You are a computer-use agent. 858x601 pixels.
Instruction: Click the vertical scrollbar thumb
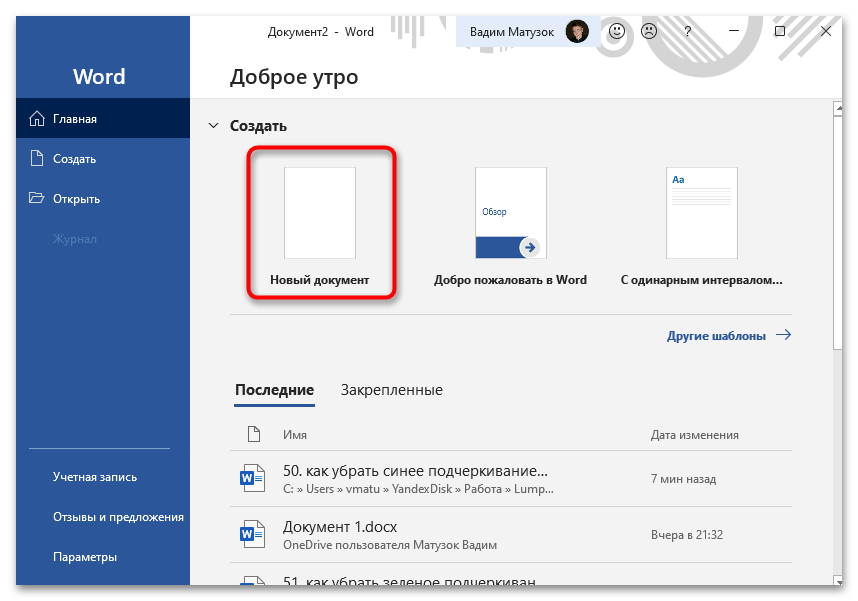click(x=838, y=232)
